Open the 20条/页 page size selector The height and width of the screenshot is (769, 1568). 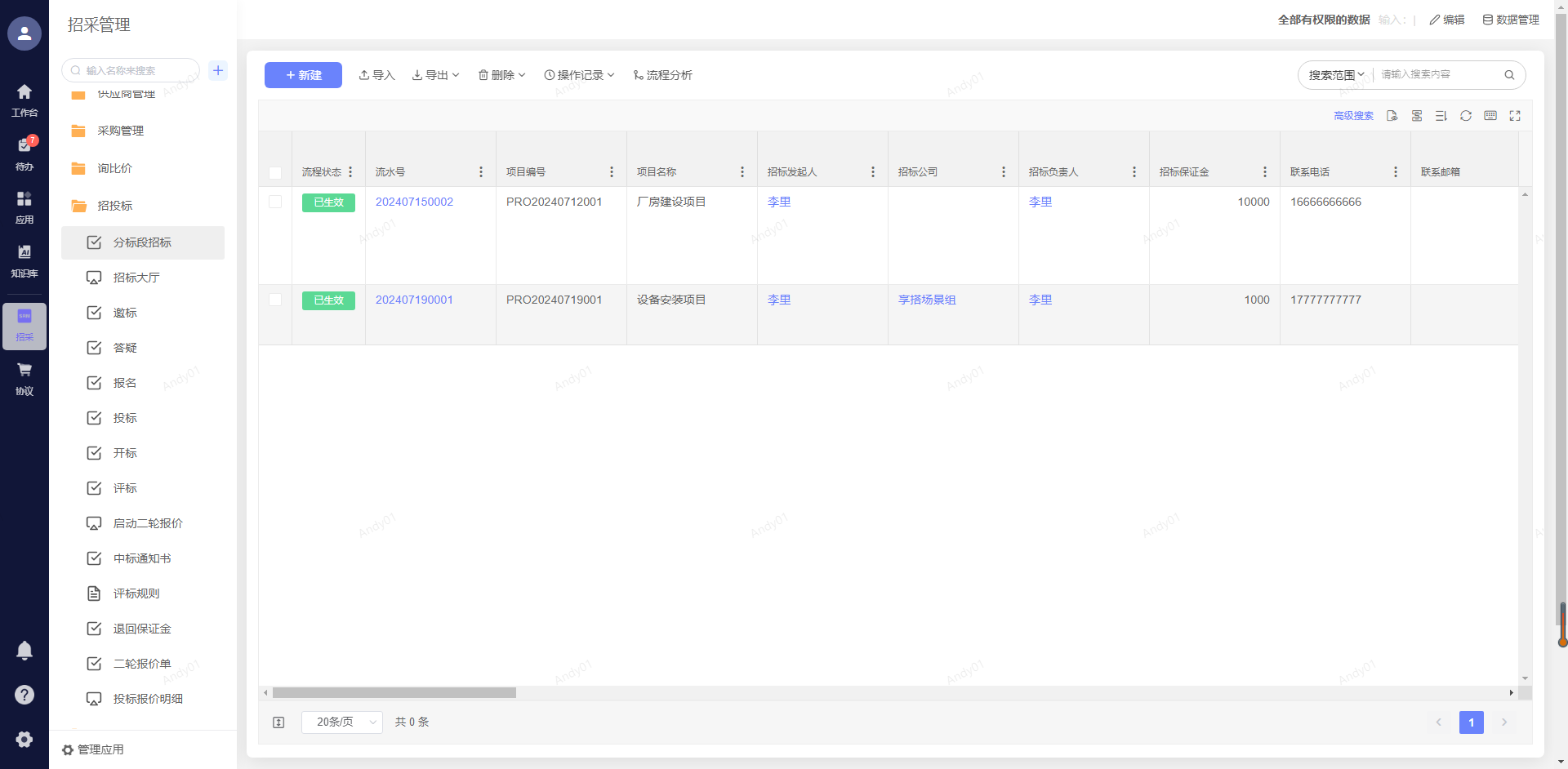coord(341,722)
